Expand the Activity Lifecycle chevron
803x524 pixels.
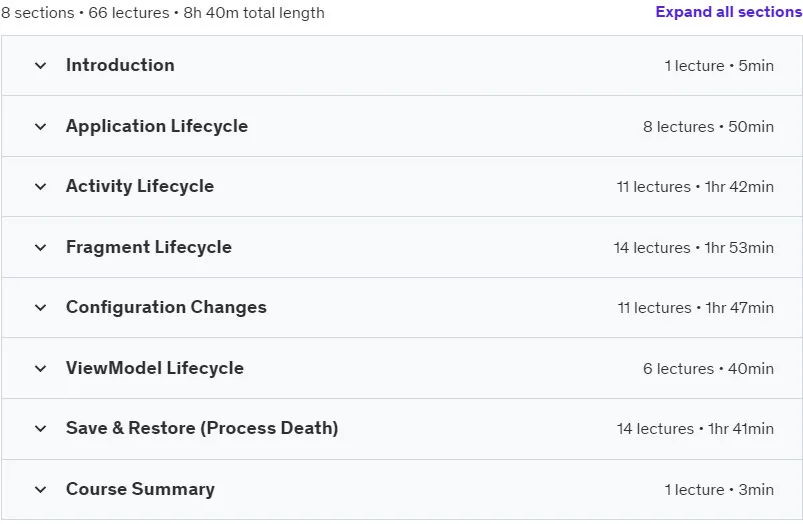pos(40,186)
